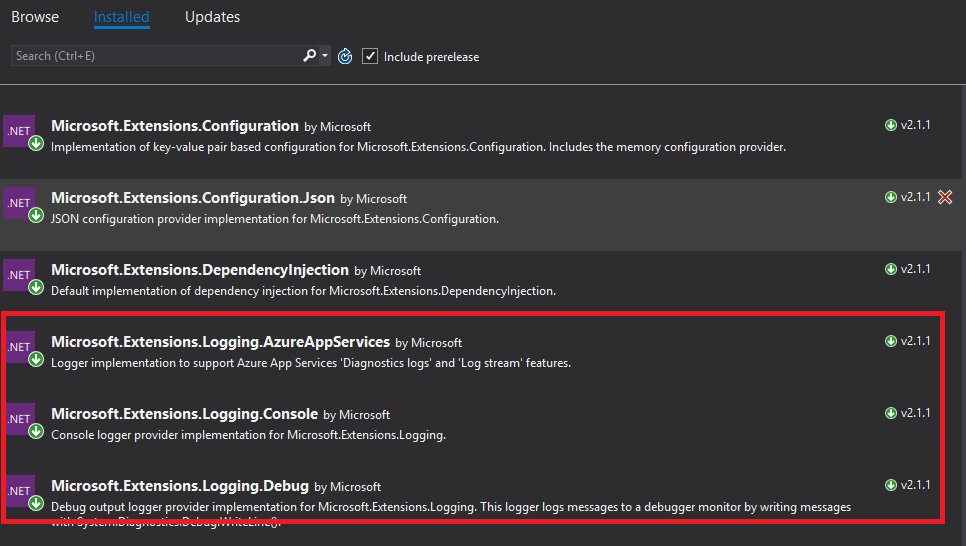
Task: Click update arrow icon beside Configuration v2.1.1
Action: (x=891, y=125)
